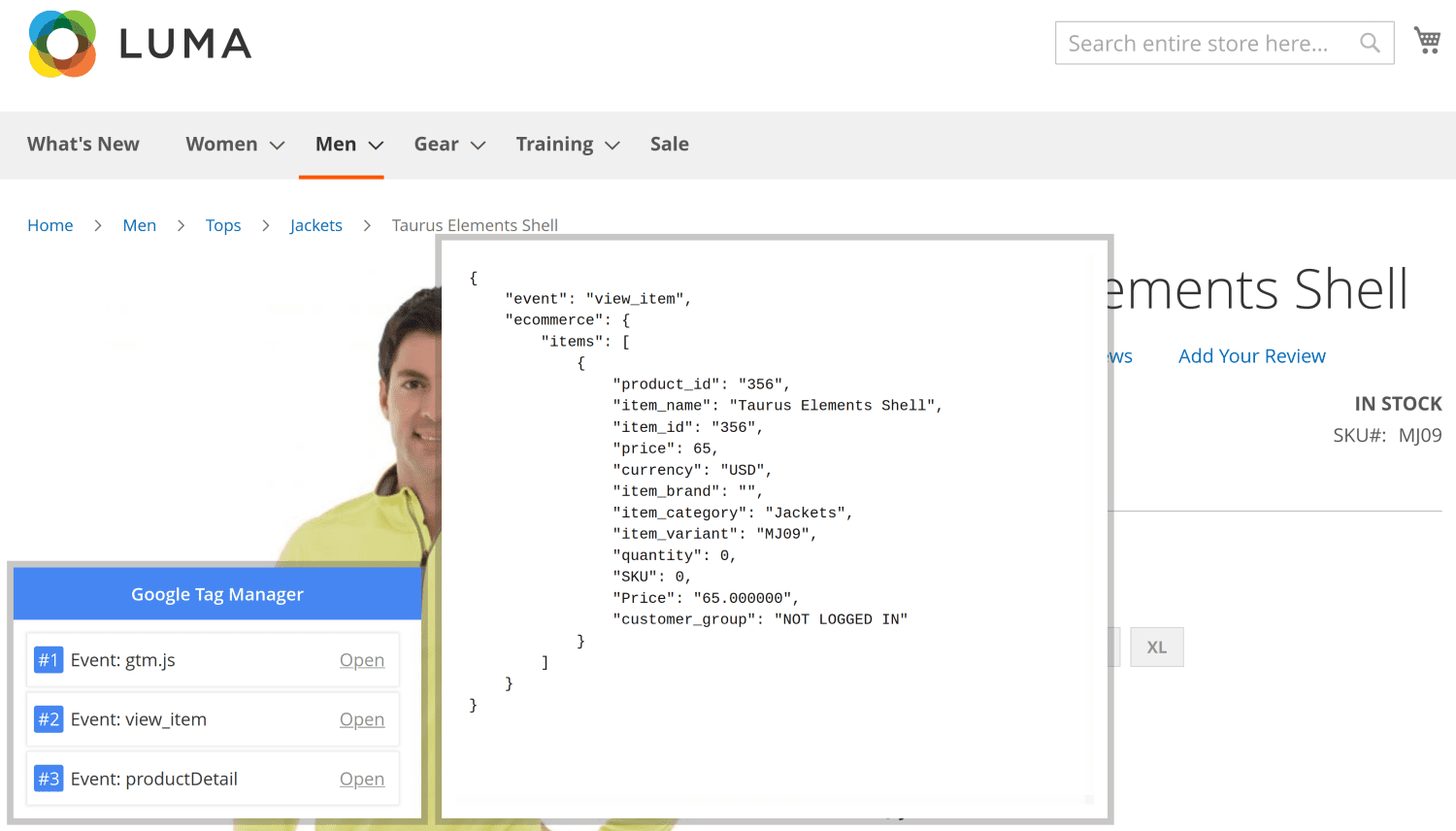This screenshot has height=831, width=1456.
Task: Open the view_item event details
Action: (362, 719)
